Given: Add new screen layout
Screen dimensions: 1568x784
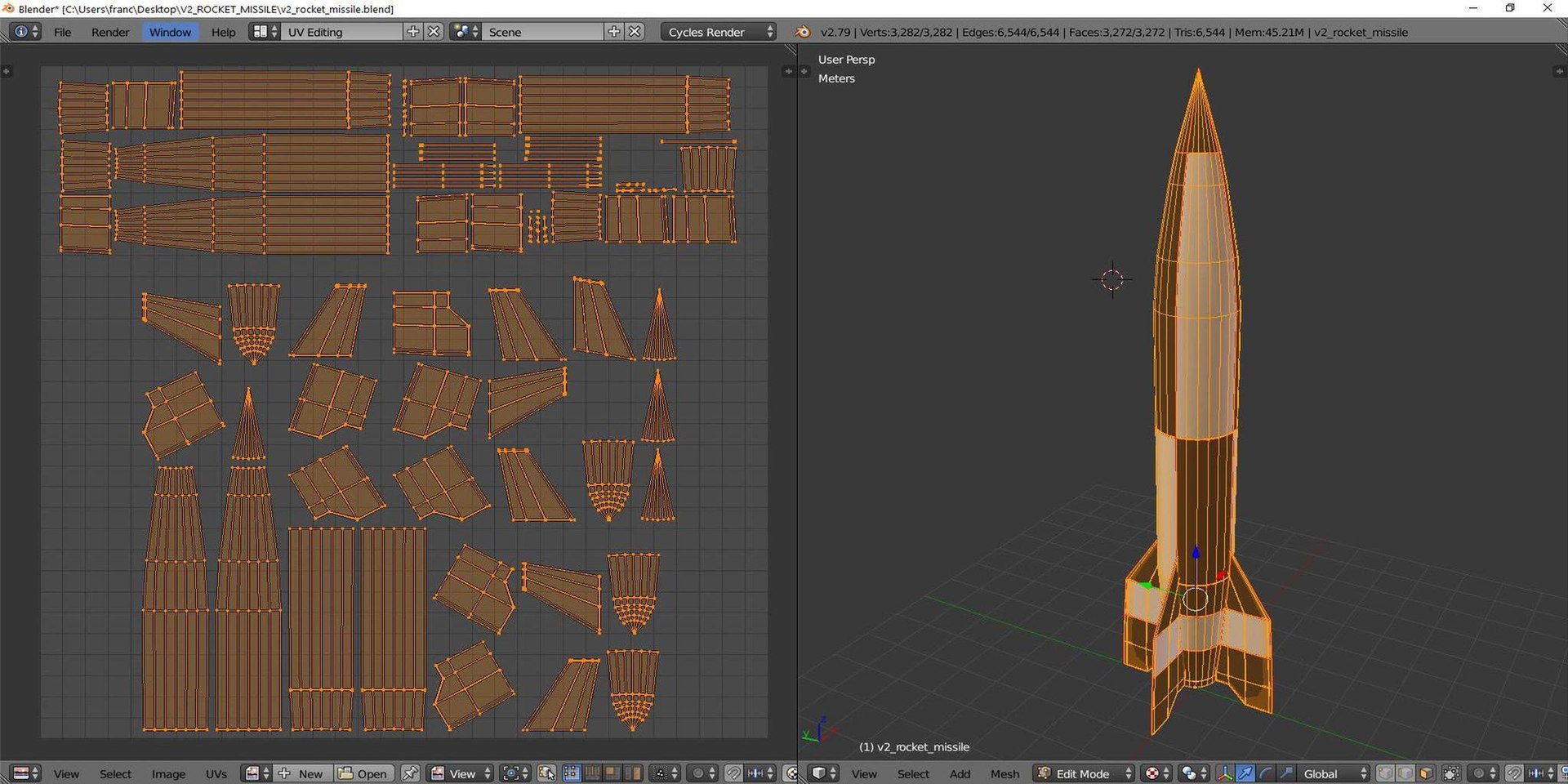Looking at the screenshot, I should (413, 32).
